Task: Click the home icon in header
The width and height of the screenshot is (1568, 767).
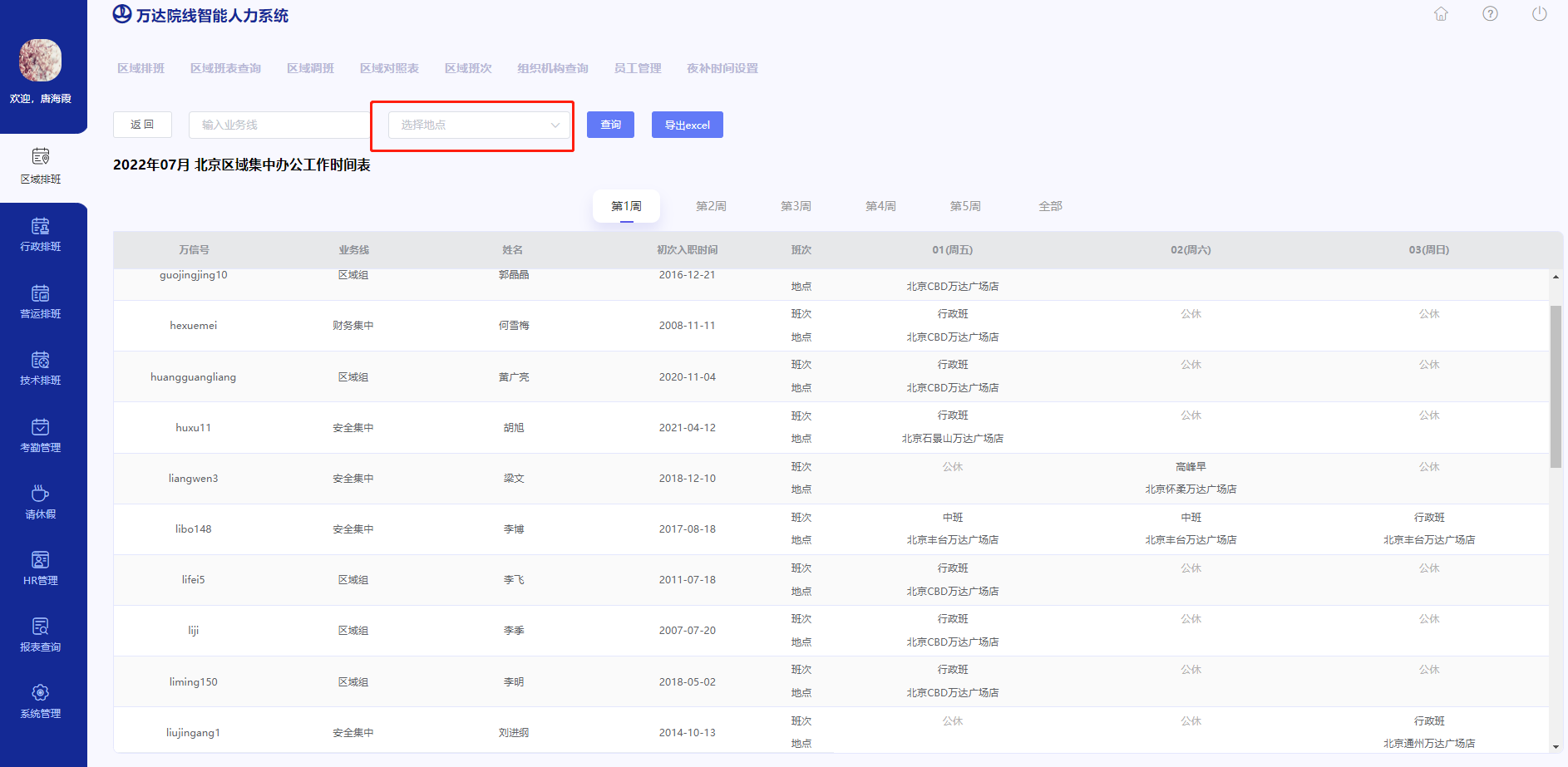Action: click(x=1442, y=14)
